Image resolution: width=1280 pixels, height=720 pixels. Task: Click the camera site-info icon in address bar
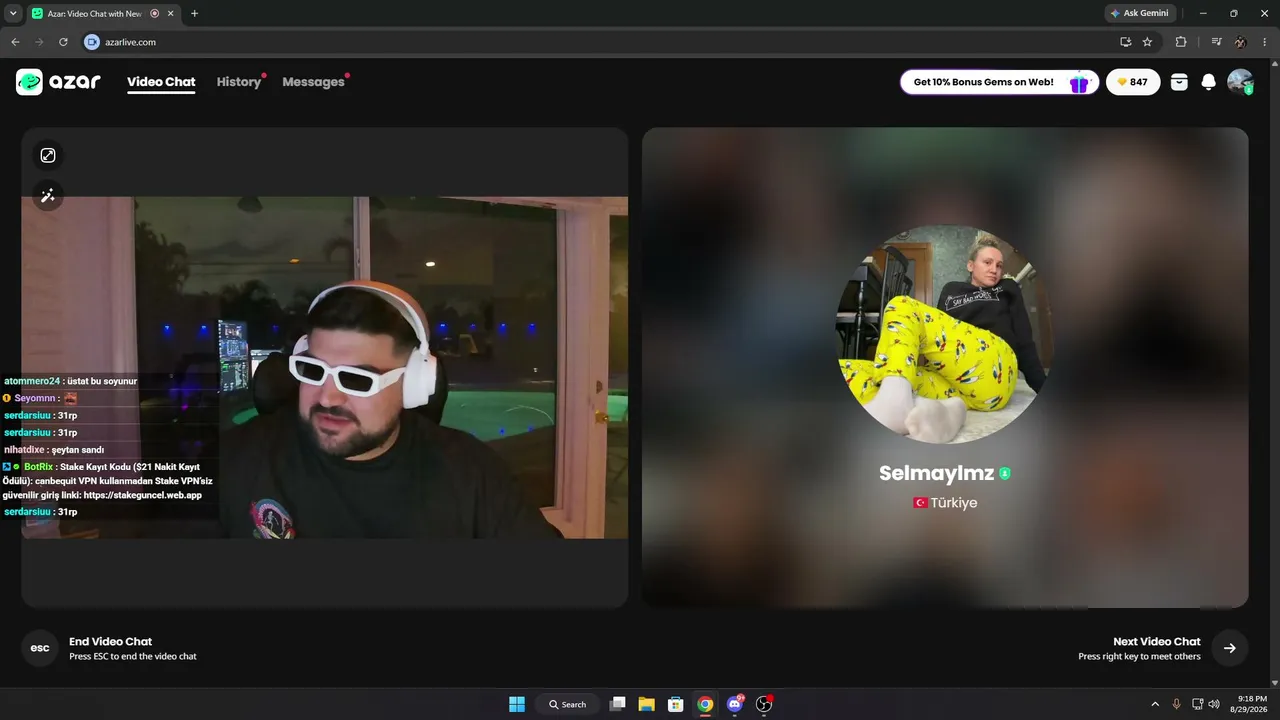[92, 42]
